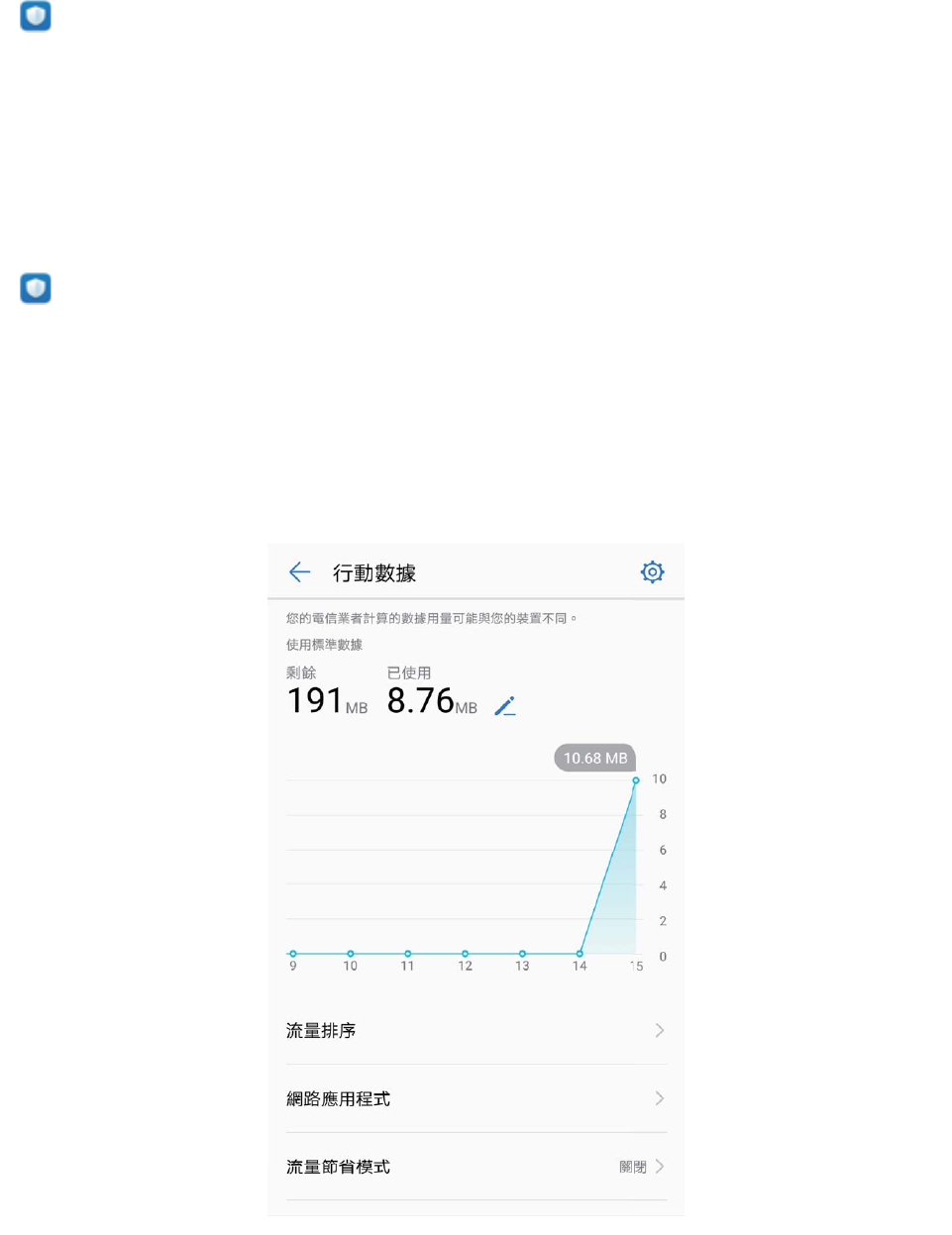Screen dimensions: 952x1235
Task: Select the chart data point at day 9
Action: point(293,954)
